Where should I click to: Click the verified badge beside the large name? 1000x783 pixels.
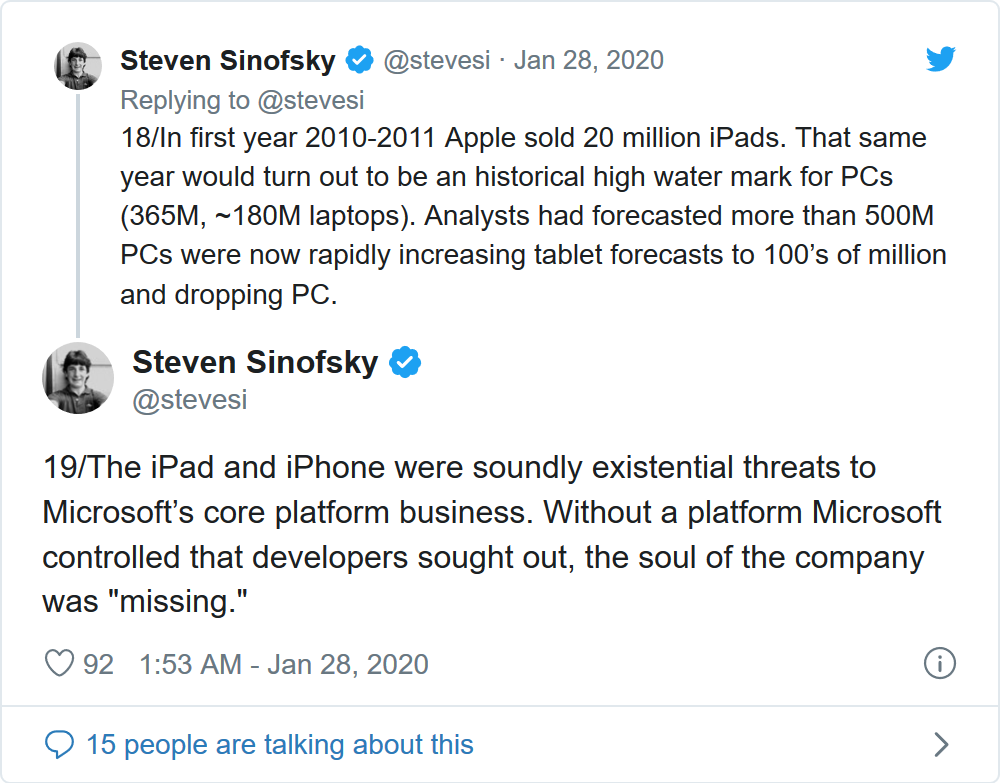(404, 362)
